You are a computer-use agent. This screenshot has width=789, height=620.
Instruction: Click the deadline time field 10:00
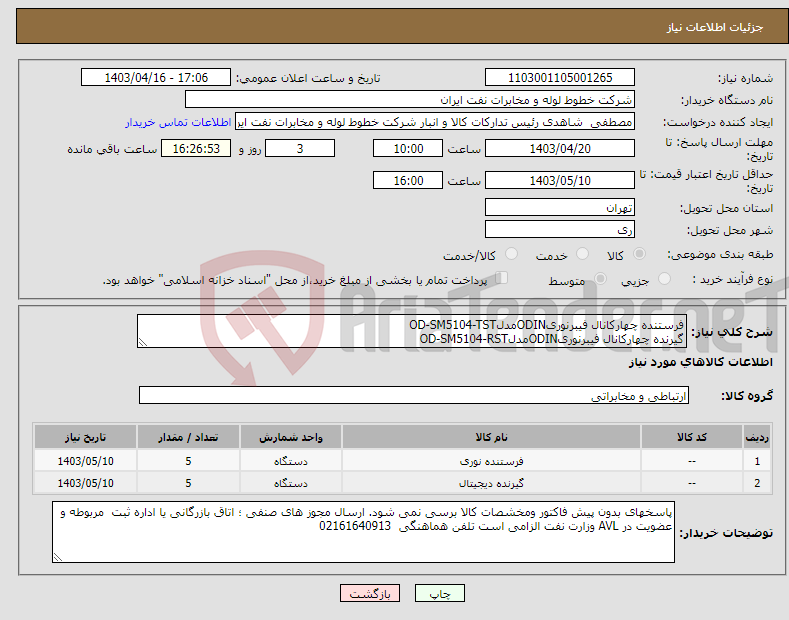coord(408,148)
